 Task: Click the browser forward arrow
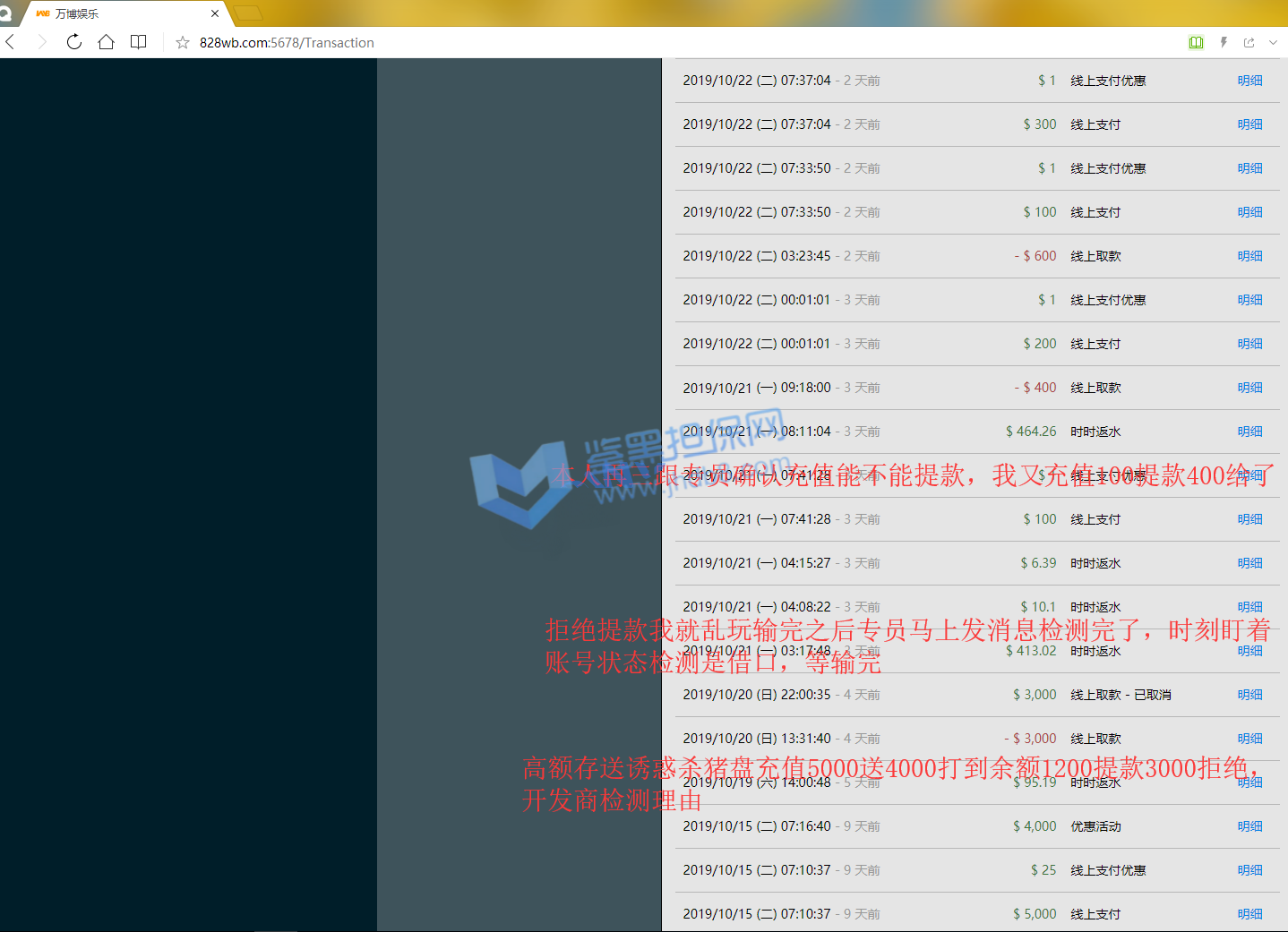tap(42, 42)
